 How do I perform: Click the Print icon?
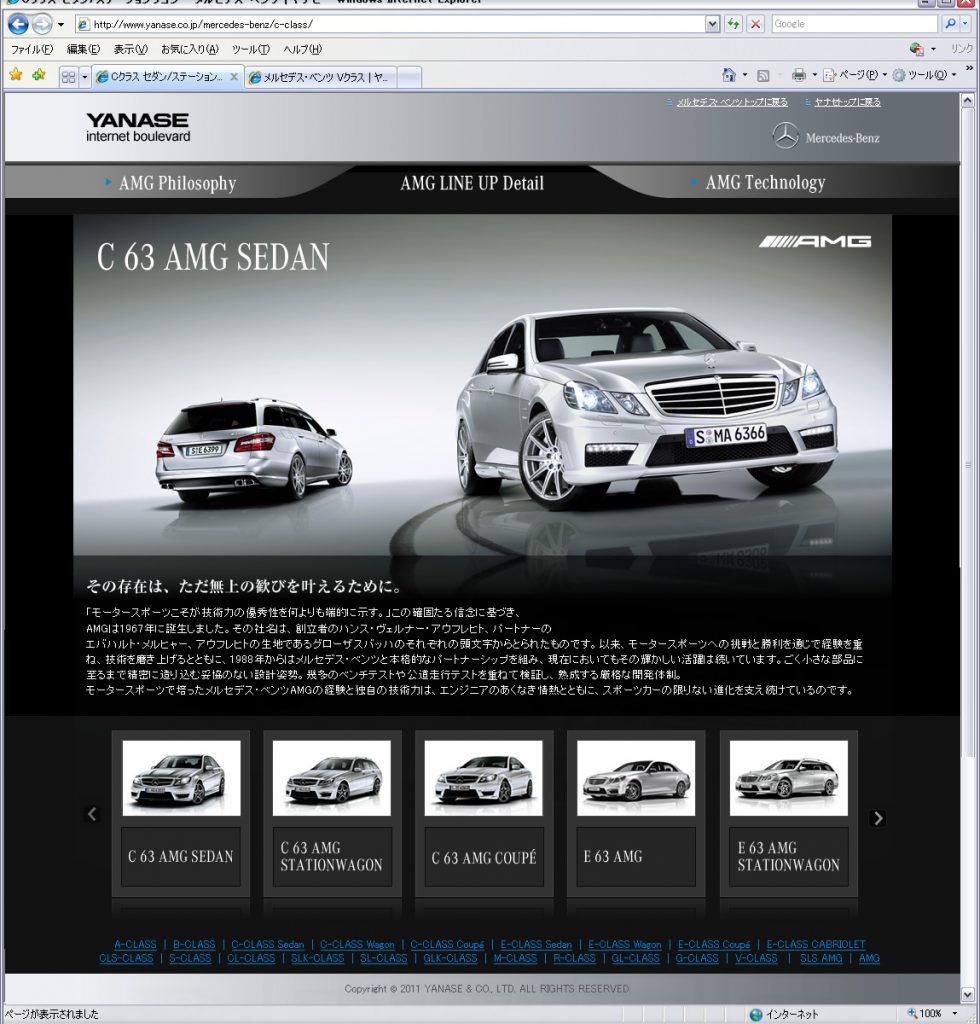tap(799, 75)
